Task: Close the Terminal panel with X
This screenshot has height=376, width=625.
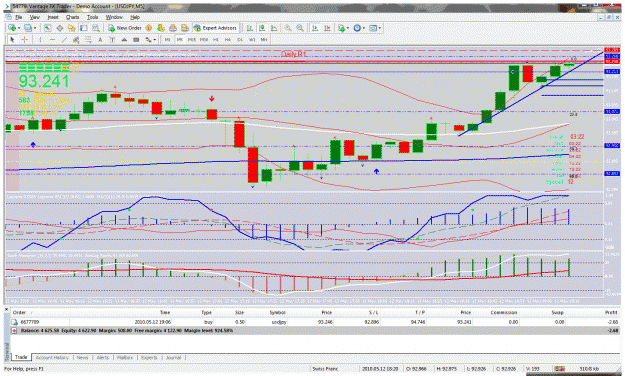Action: (x=6, y=309)
